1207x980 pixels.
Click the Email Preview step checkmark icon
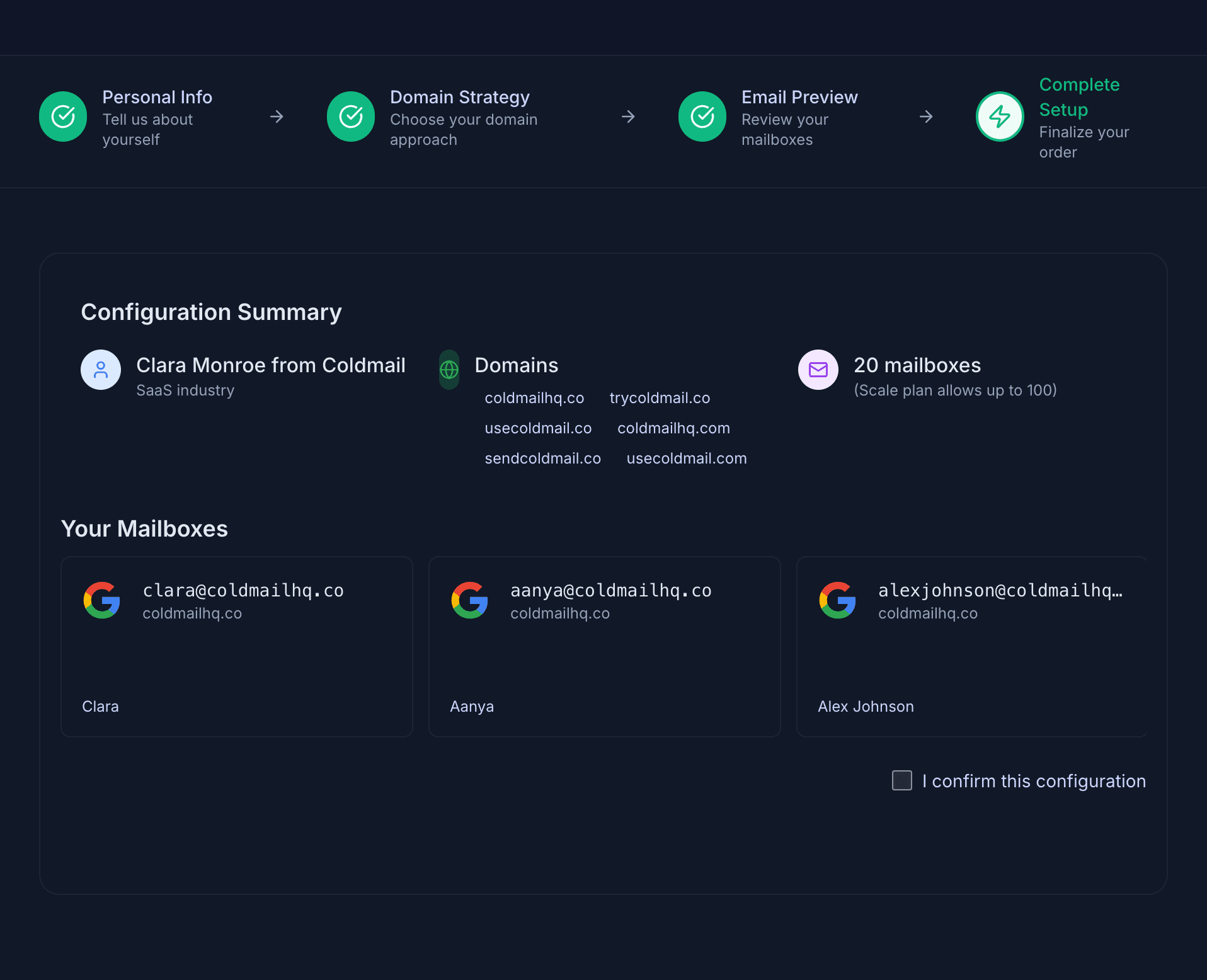coord(702,117)
